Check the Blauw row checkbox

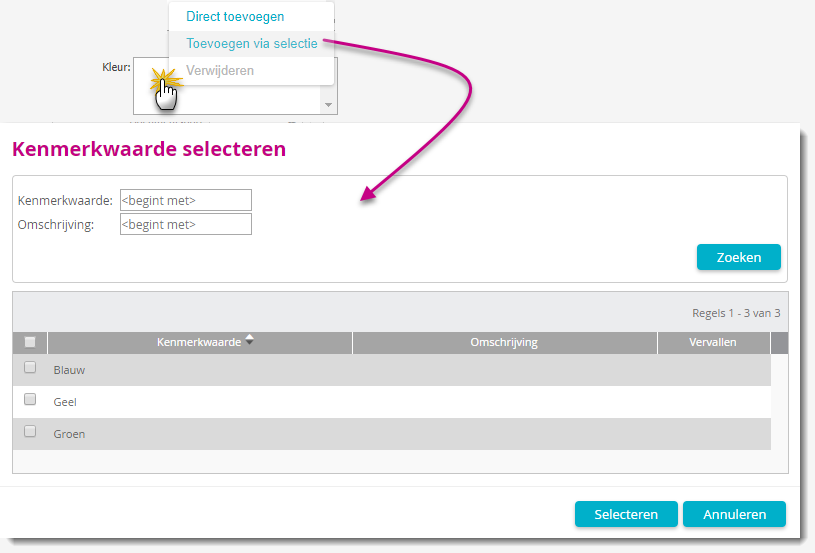(x=30, y=367)
